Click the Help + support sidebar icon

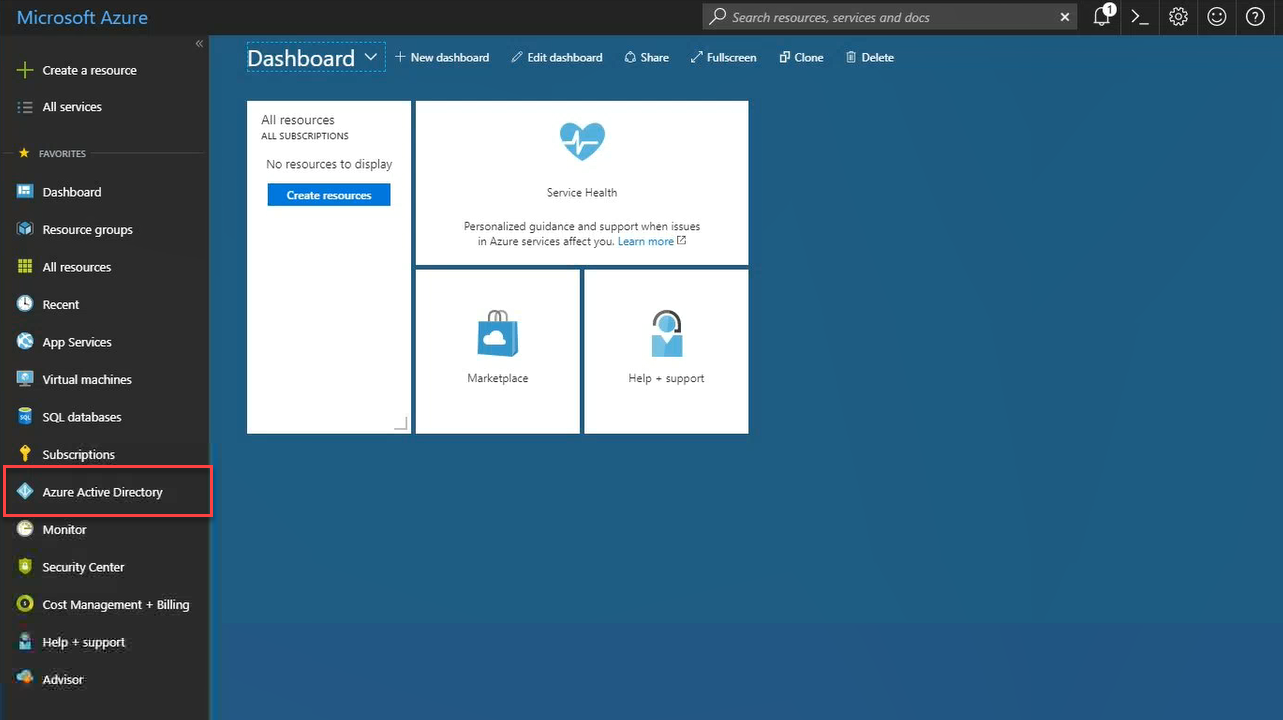click(25, 642)
